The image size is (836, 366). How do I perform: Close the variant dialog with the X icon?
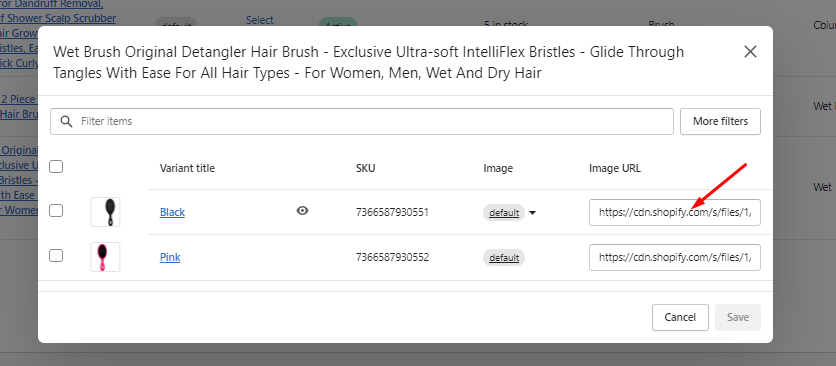pos(750,52)
